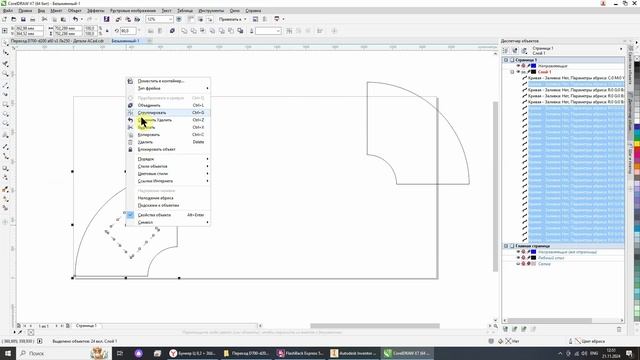
Task: Collapse the Слой 1 tree node
Action: (512, 72)
